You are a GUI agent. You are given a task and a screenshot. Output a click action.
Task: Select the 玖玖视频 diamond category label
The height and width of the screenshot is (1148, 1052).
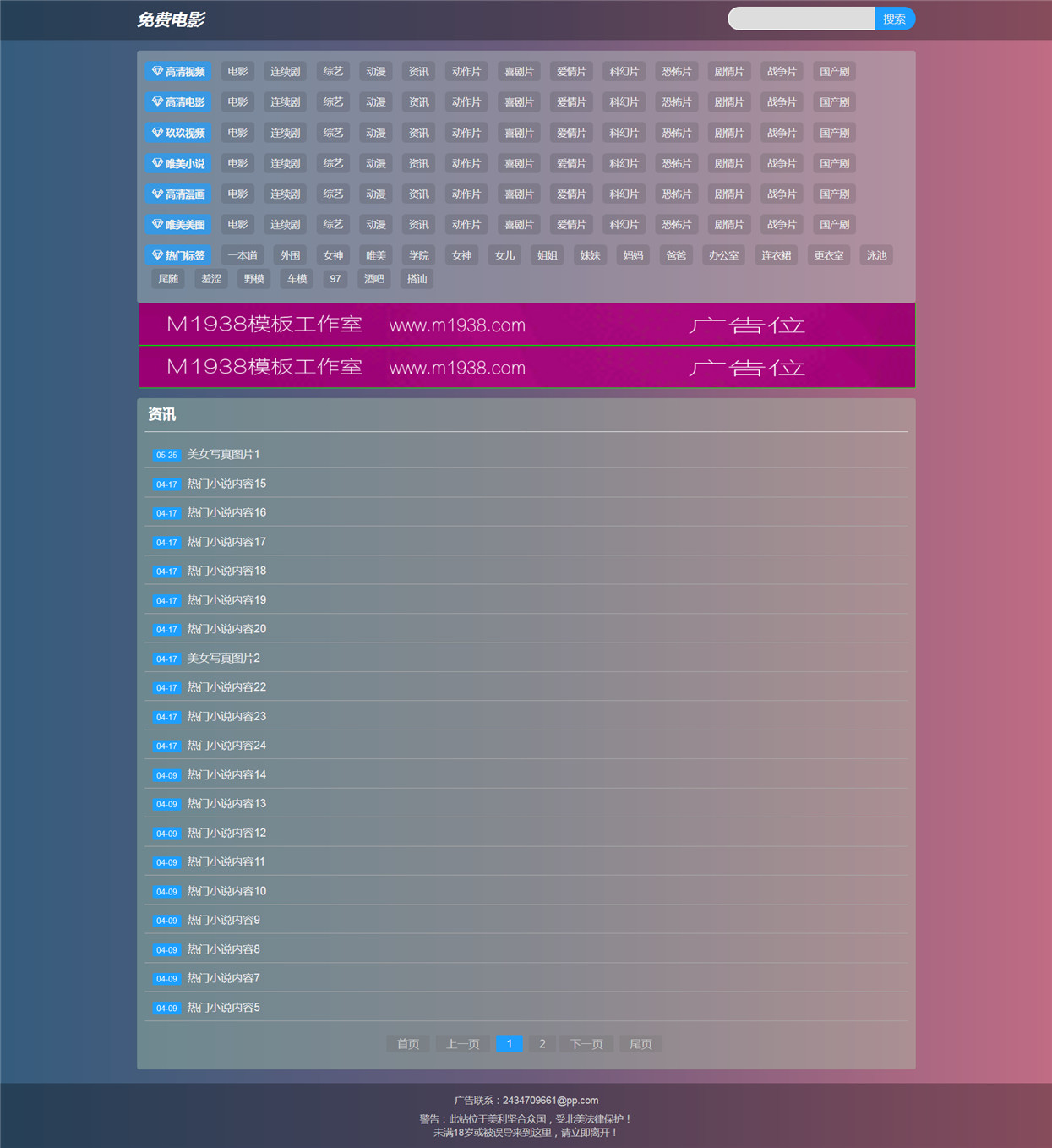click(178, 133)
